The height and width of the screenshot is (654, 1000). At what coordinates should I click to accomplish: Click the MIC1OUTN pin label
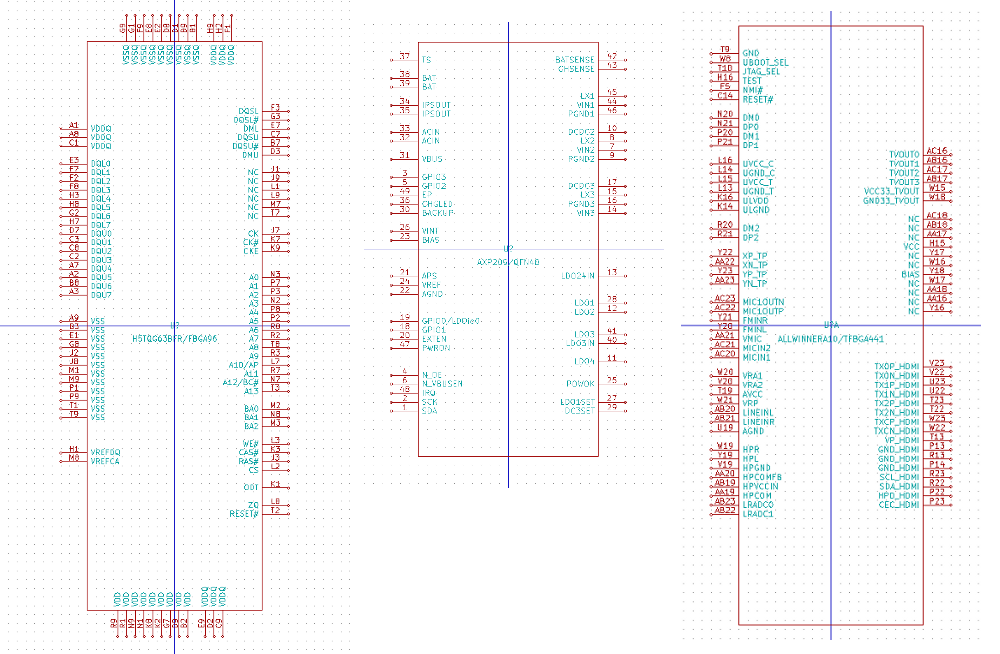763,302
